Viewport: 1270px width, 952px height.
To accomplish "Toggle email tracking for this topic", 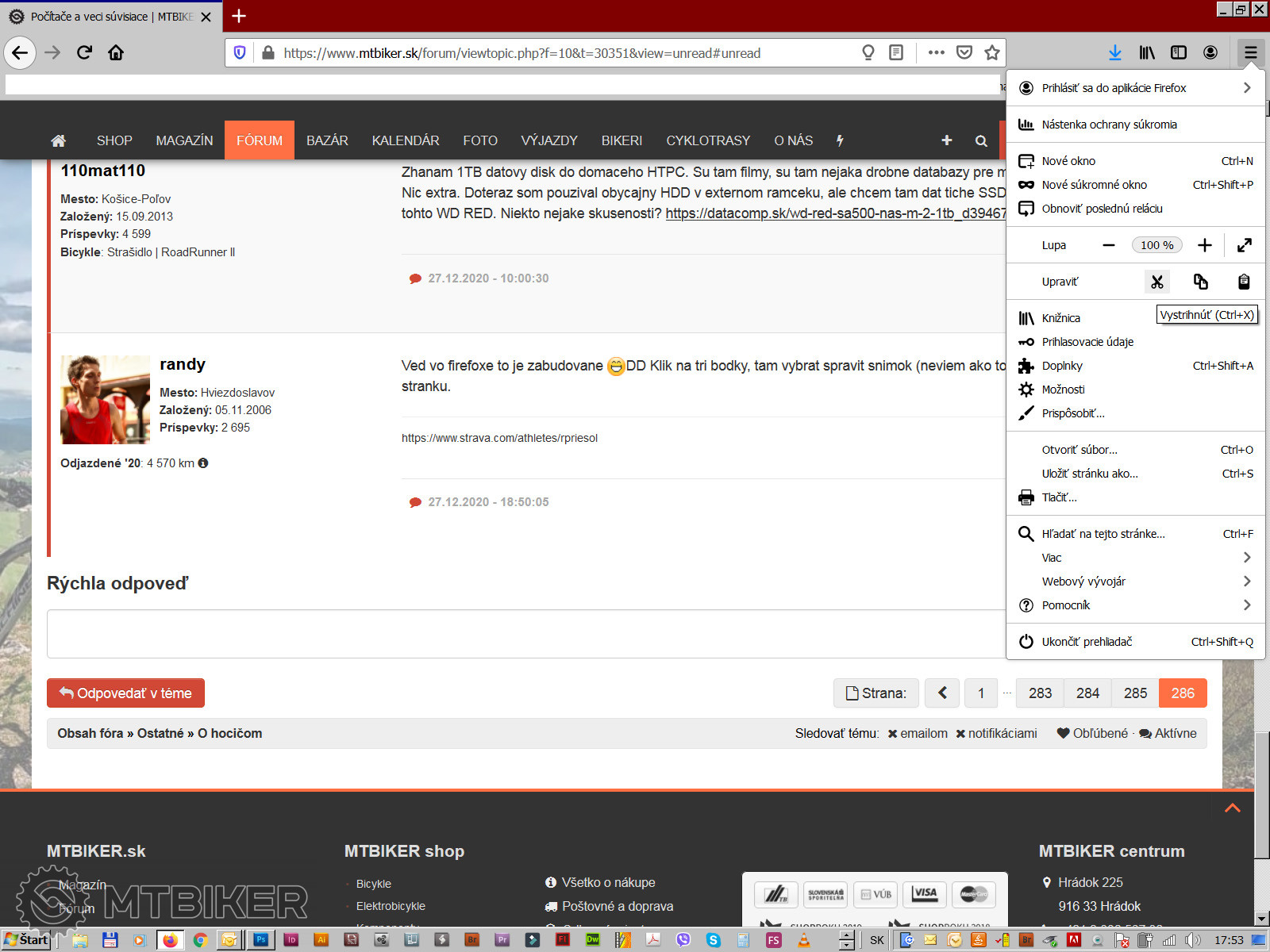I will 918,733.
